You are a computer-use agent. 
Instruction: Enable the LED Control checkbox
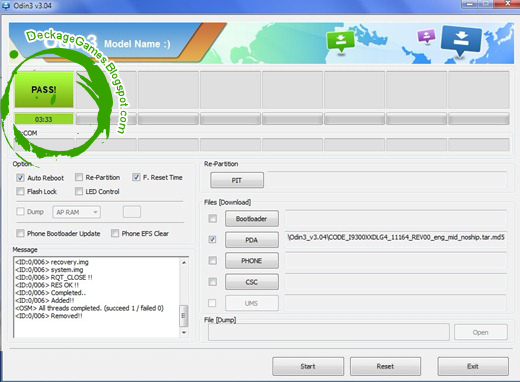[79, 191]
